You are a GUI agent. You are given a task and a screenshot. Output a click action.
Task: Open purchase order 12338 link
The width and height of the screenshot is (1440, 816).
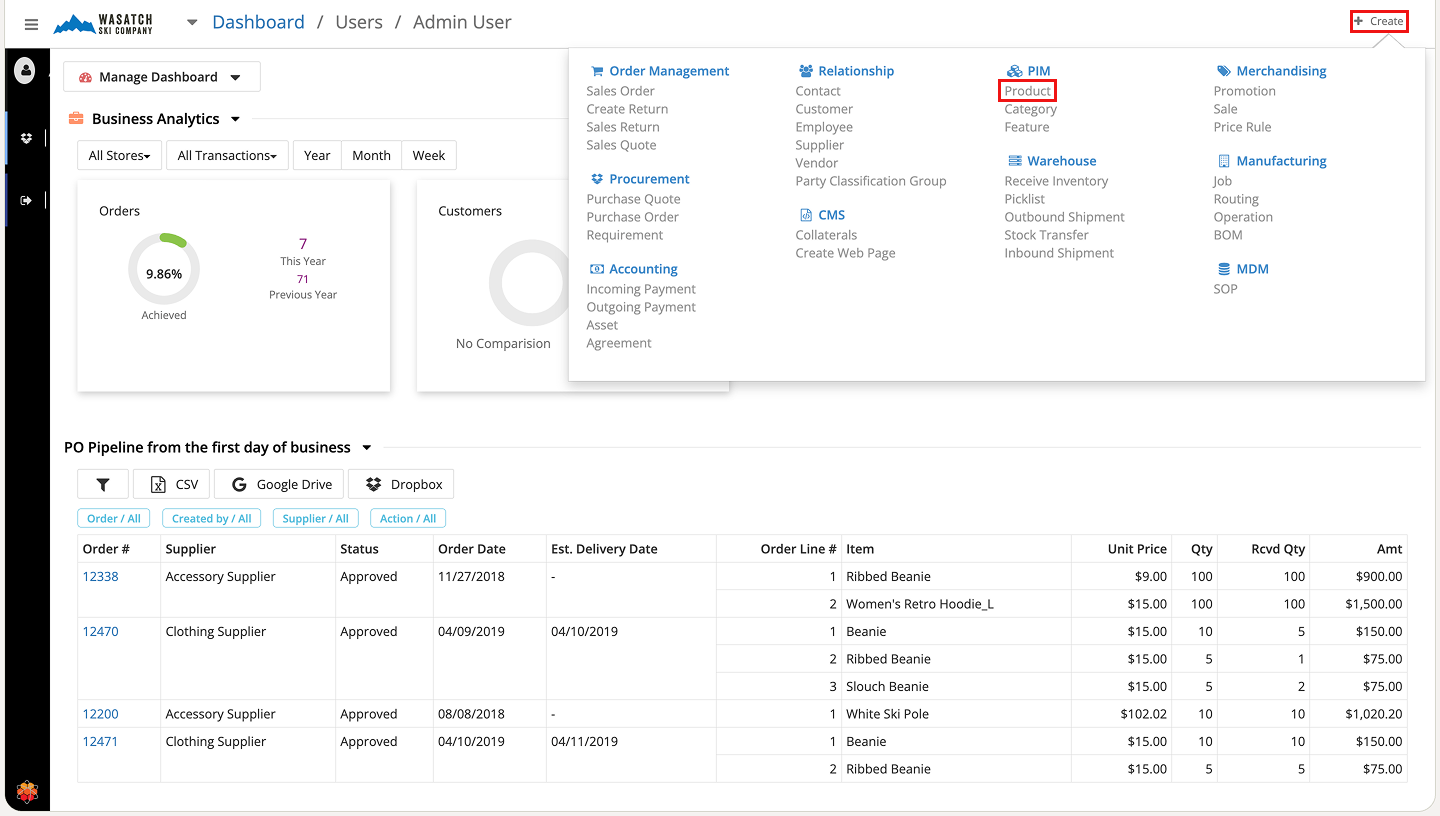tap(100, 577)
